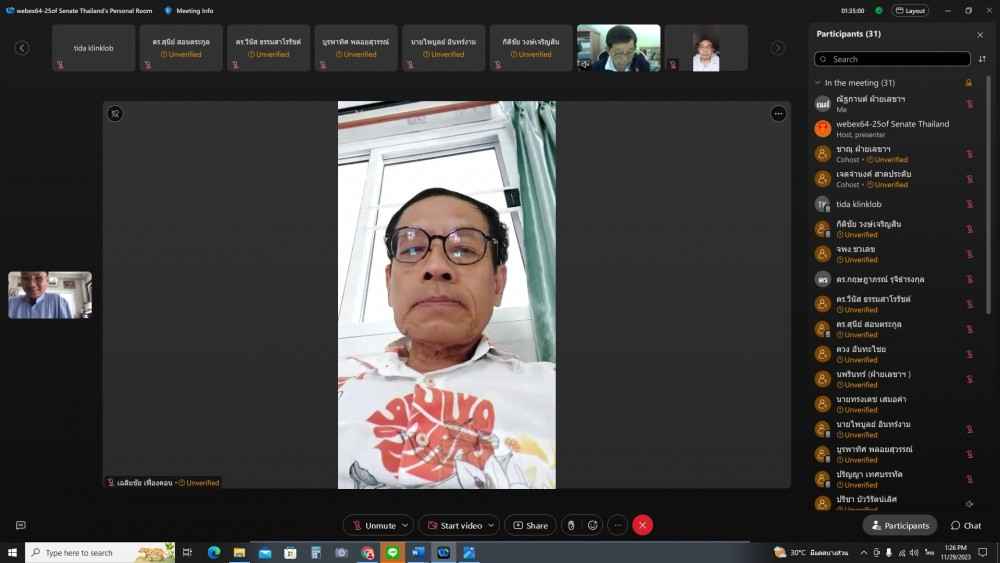This screenshot has height=563, width=1000.
Task: Click the sort participants icon
Action: 982,59
